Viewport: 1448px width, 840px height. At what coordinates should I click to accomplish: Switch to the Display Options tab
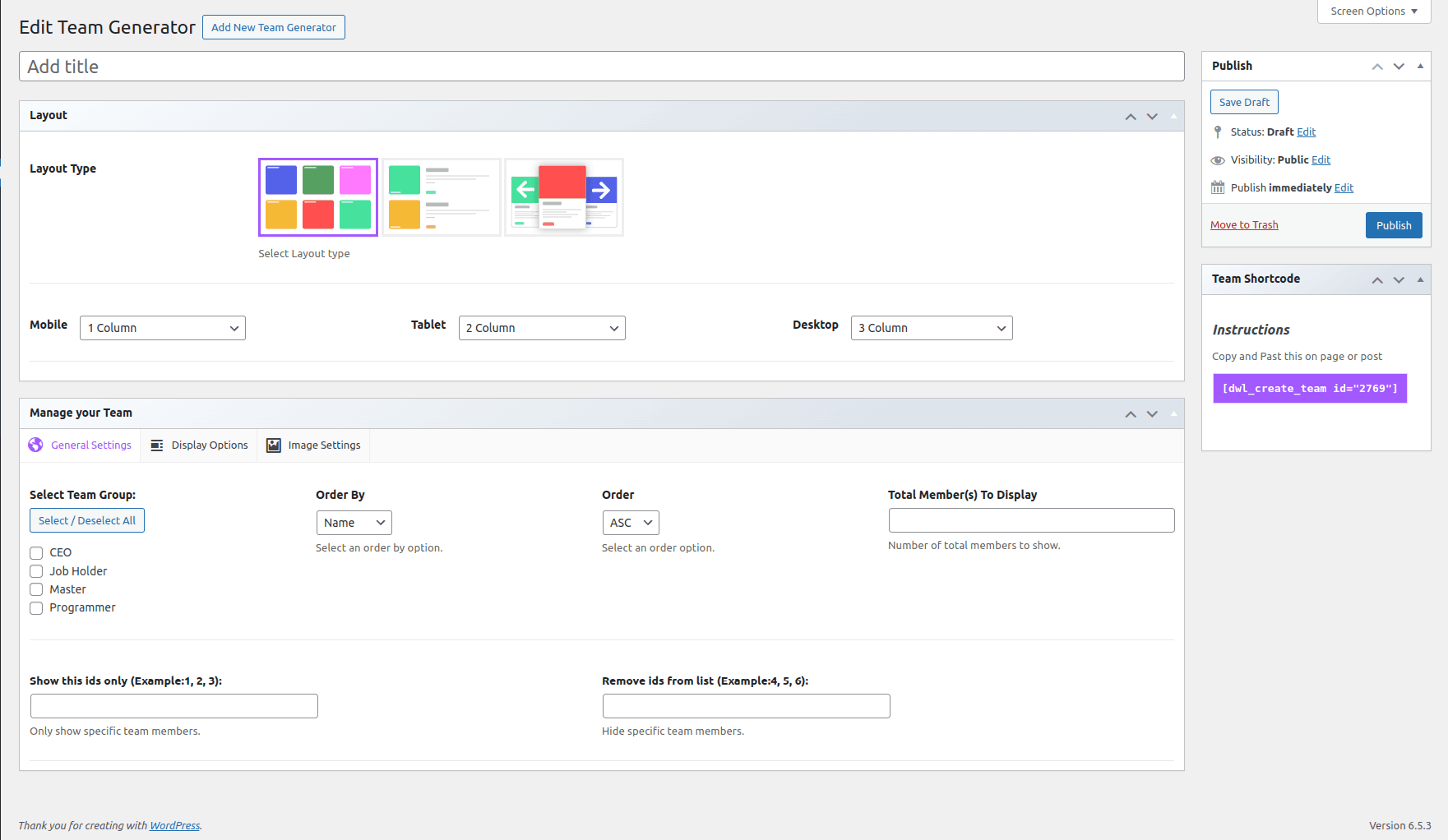[x=209, y=445]
